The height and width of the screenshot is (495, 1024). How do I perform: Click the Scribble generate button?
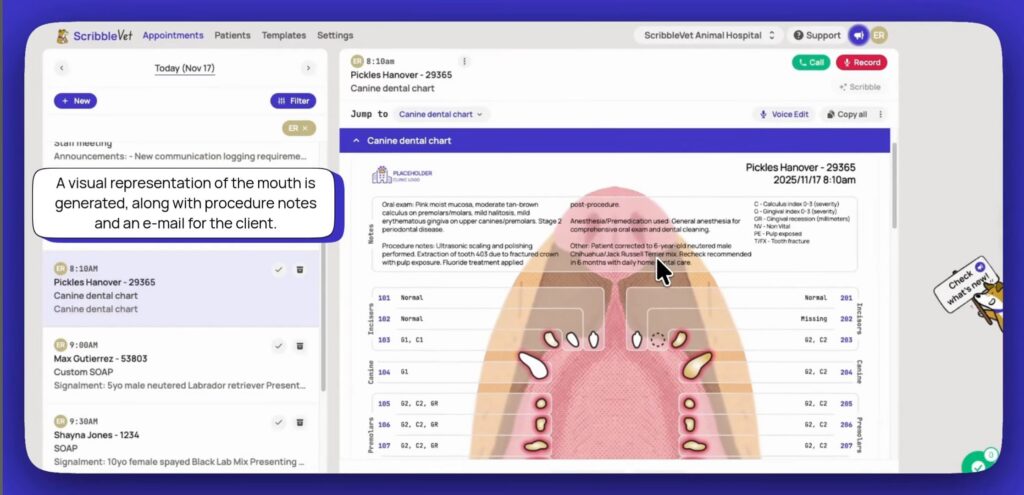[860, 87]
